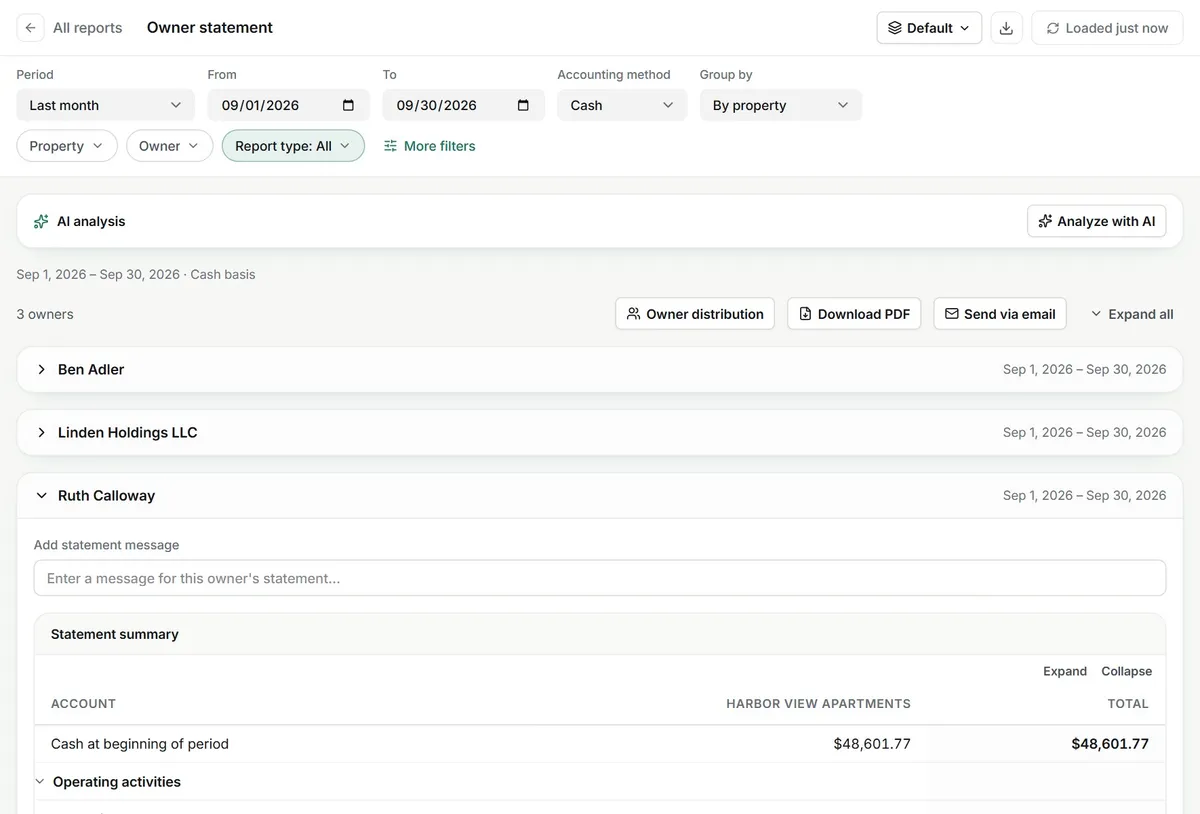
Task: Open the Accounting method Cash dropdown
Action: pos(622,105)
